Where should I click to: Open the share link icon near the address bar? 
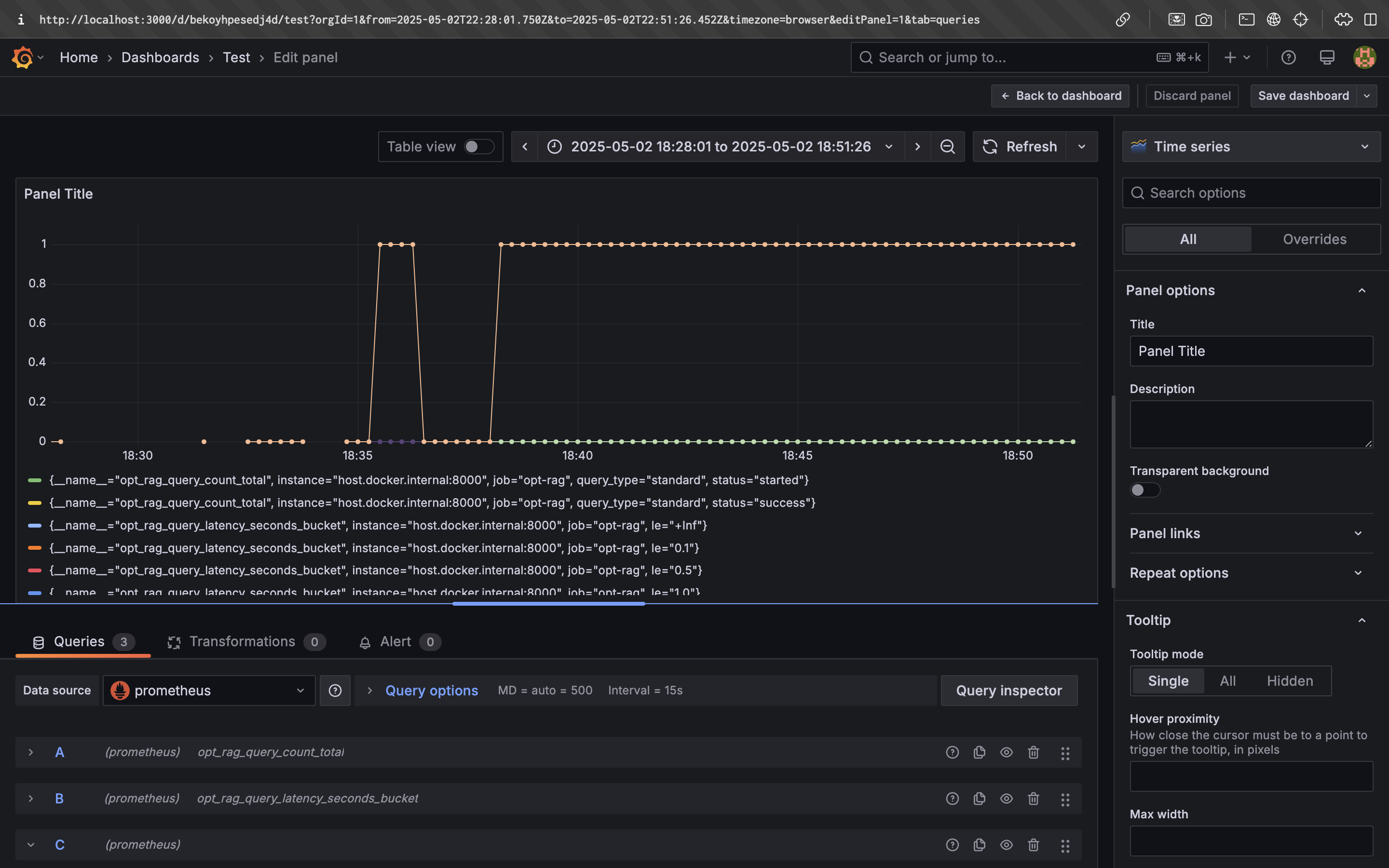coord(1123,19)
